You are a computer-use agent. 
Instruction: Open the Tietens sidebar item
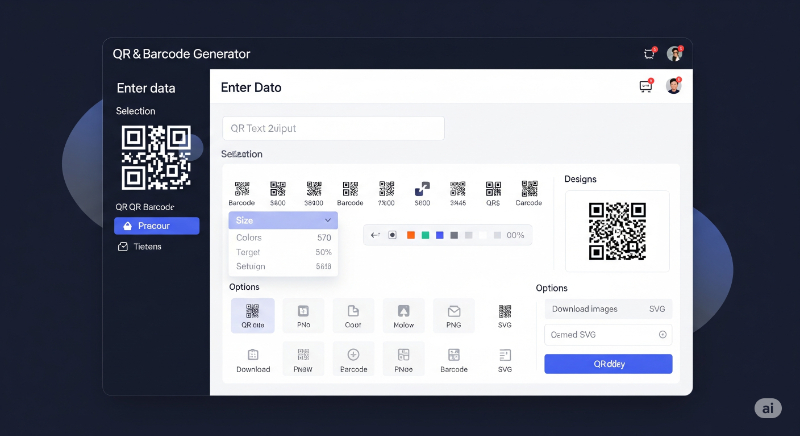pos(140,247)
